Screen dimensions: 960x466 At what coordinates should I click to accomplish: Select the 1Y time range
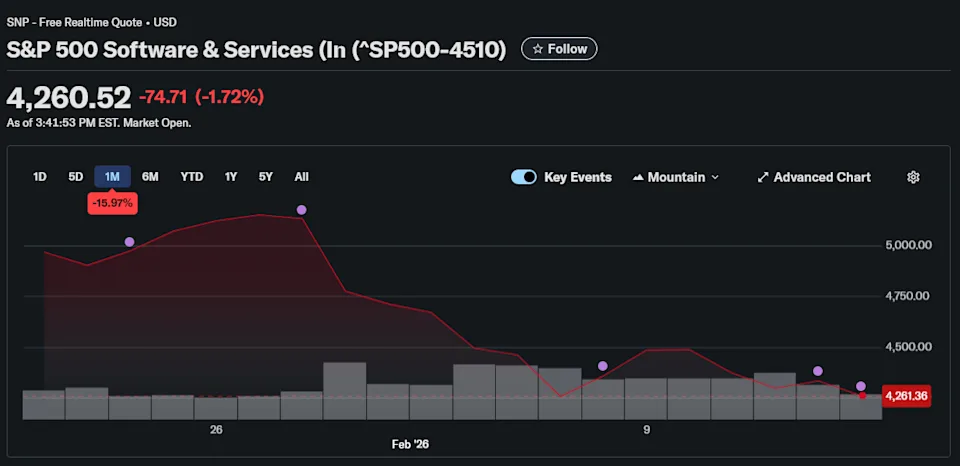click(x=231, y=177)
